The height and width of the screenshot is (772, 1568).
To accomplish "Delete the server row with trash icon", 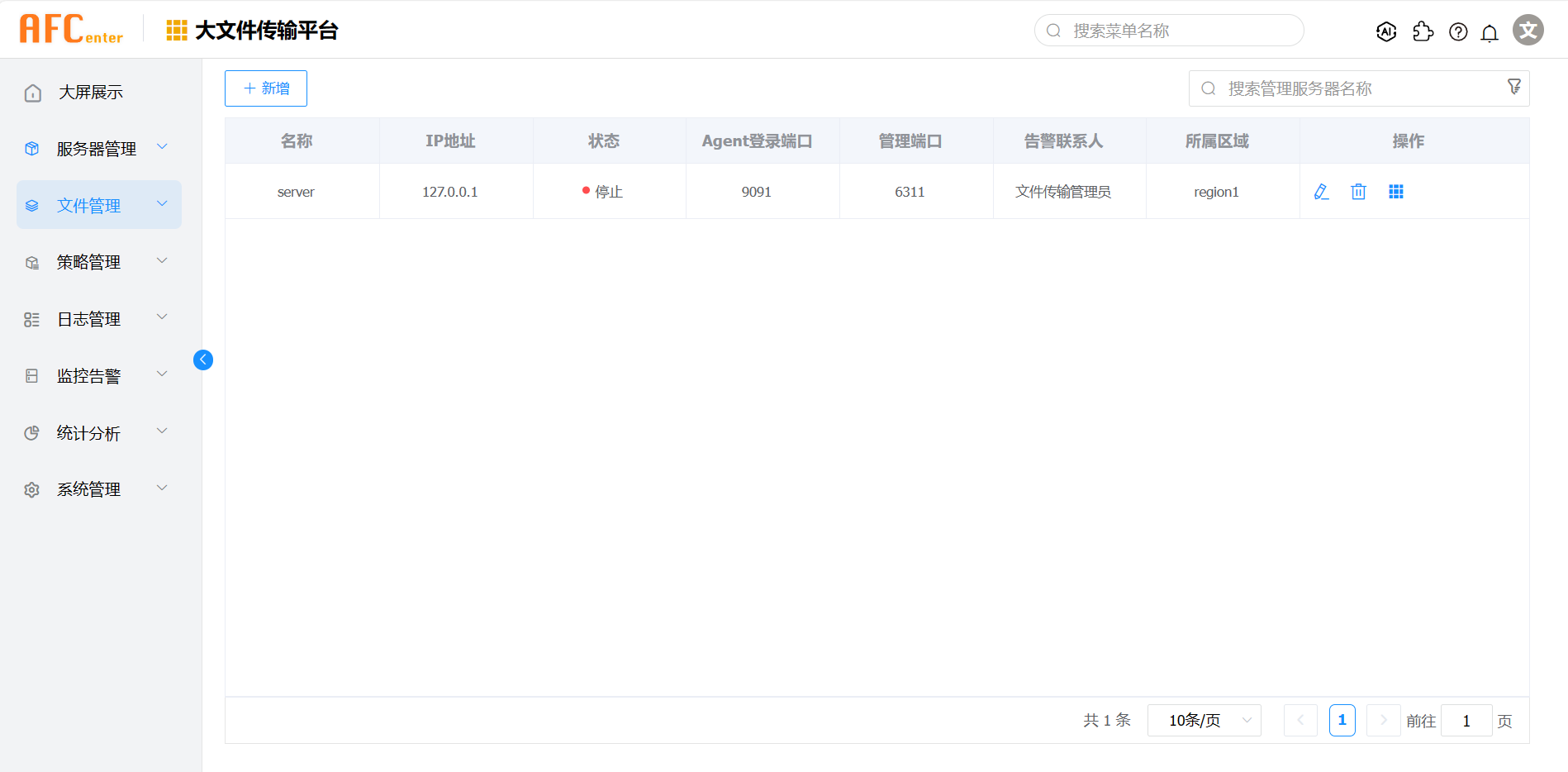I will click(1358, 192).
